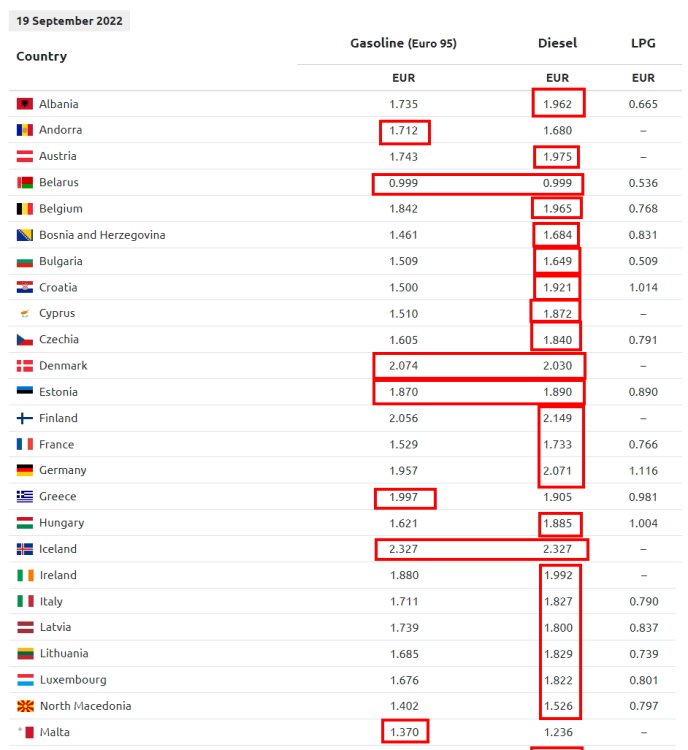Click Malta's gasoline price 1.370

(x=404, y=732)
